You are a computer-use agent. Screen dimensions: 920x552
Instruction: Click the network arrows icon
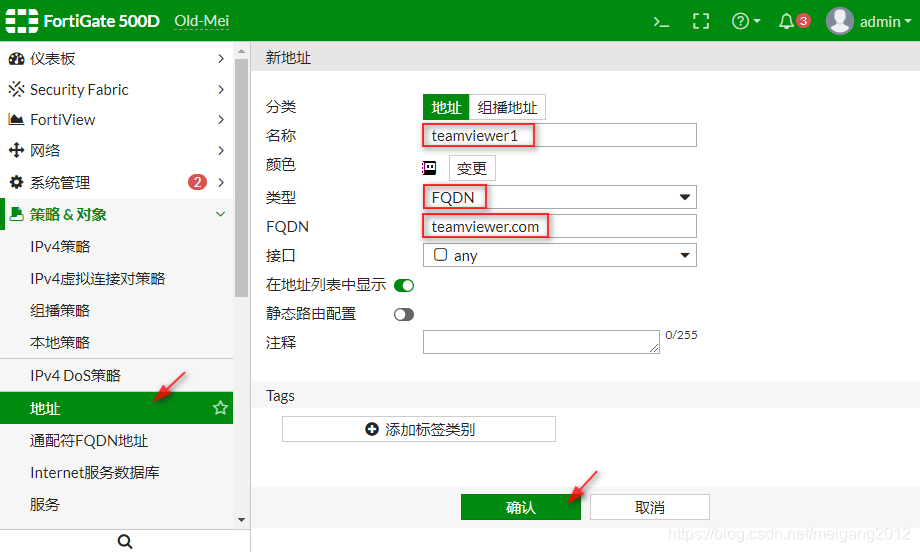pos(16,150)
